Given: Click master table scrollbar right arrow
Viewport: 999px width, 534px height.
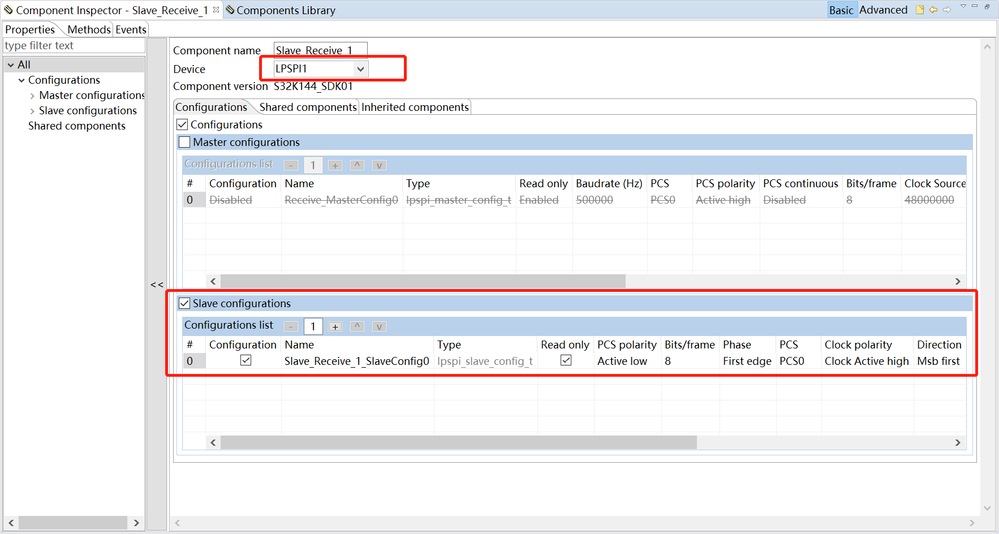Looking at the screenshot, I should pyautogui.click(x=958, y=281).
